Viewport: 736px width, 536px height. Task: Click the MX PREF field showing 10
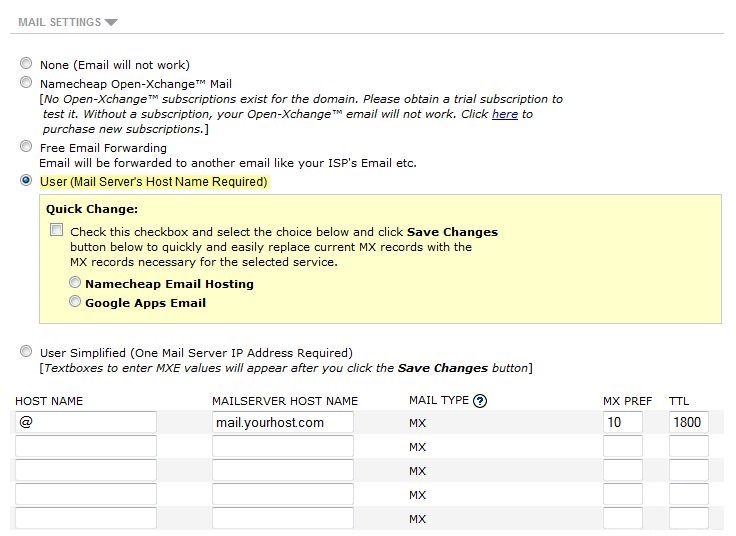[x=623, y=422]
